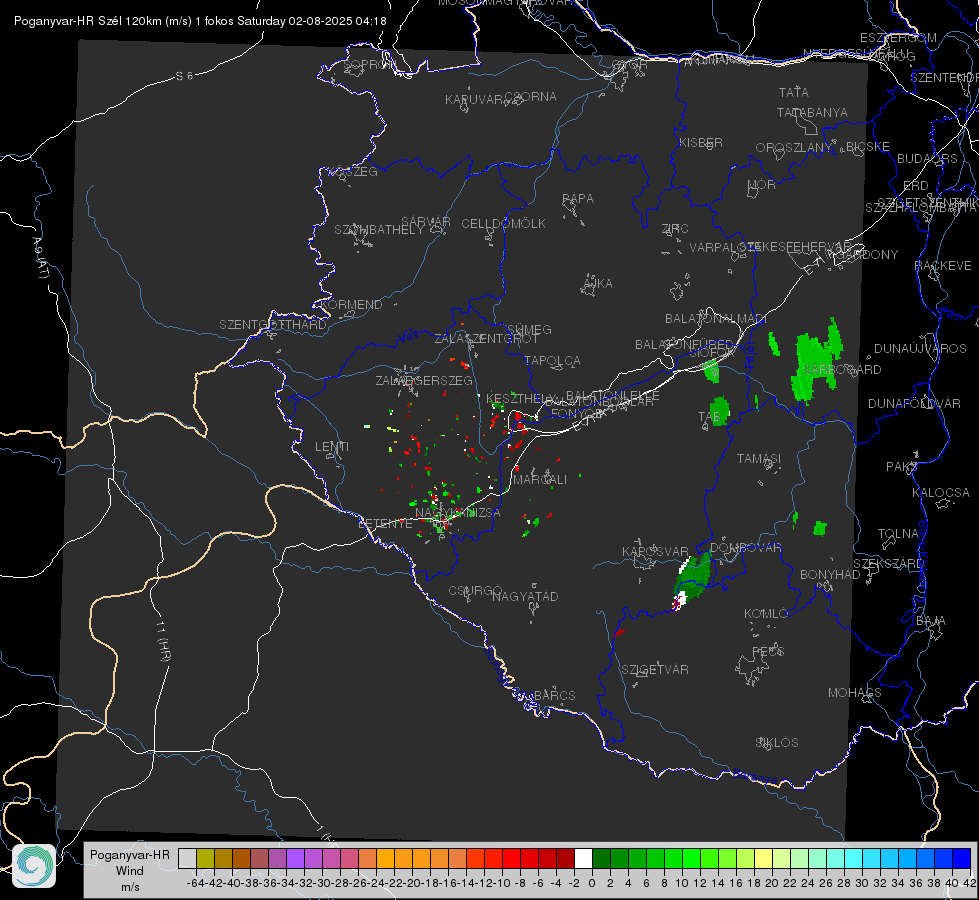Click the MARCALI label
Viewport: 979px width, 900px height.
(540, 480)
